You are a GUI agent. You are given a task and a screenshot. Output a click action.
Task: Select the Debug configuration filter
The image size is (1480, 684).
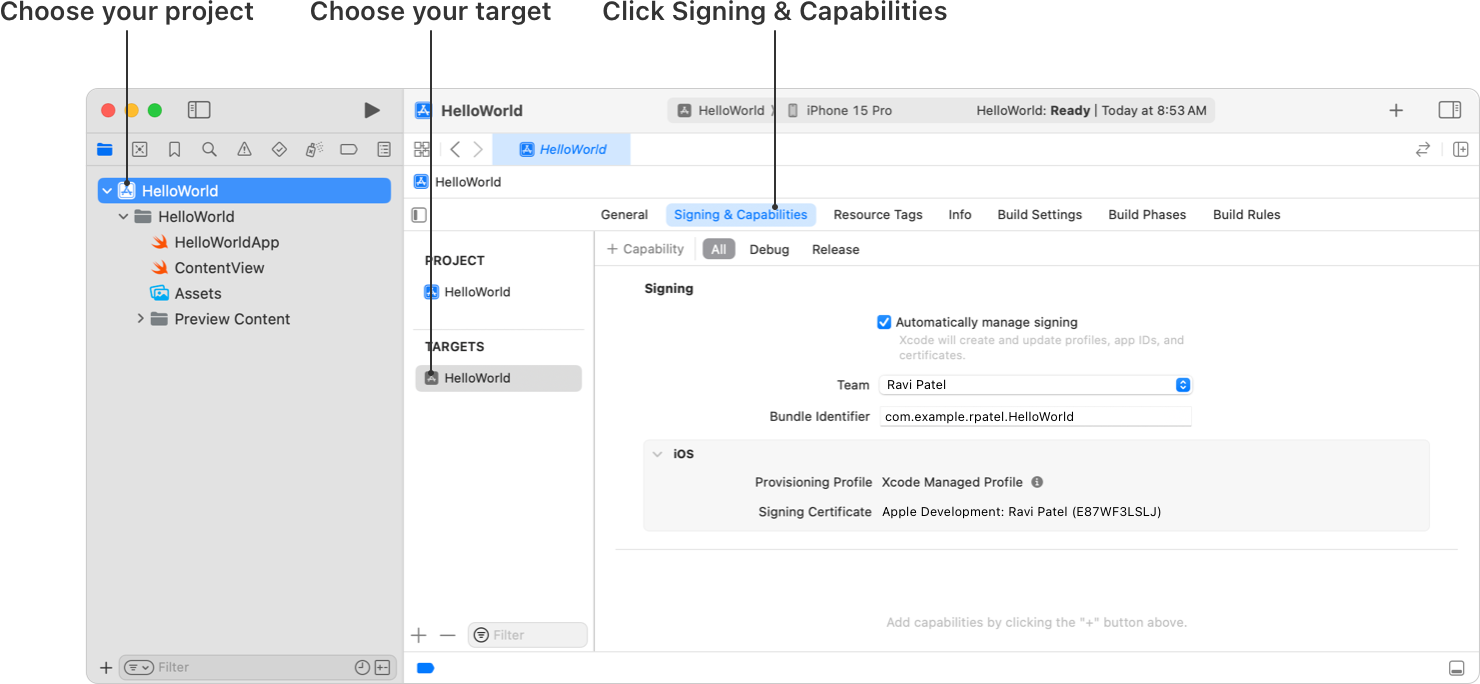[769, 249]
